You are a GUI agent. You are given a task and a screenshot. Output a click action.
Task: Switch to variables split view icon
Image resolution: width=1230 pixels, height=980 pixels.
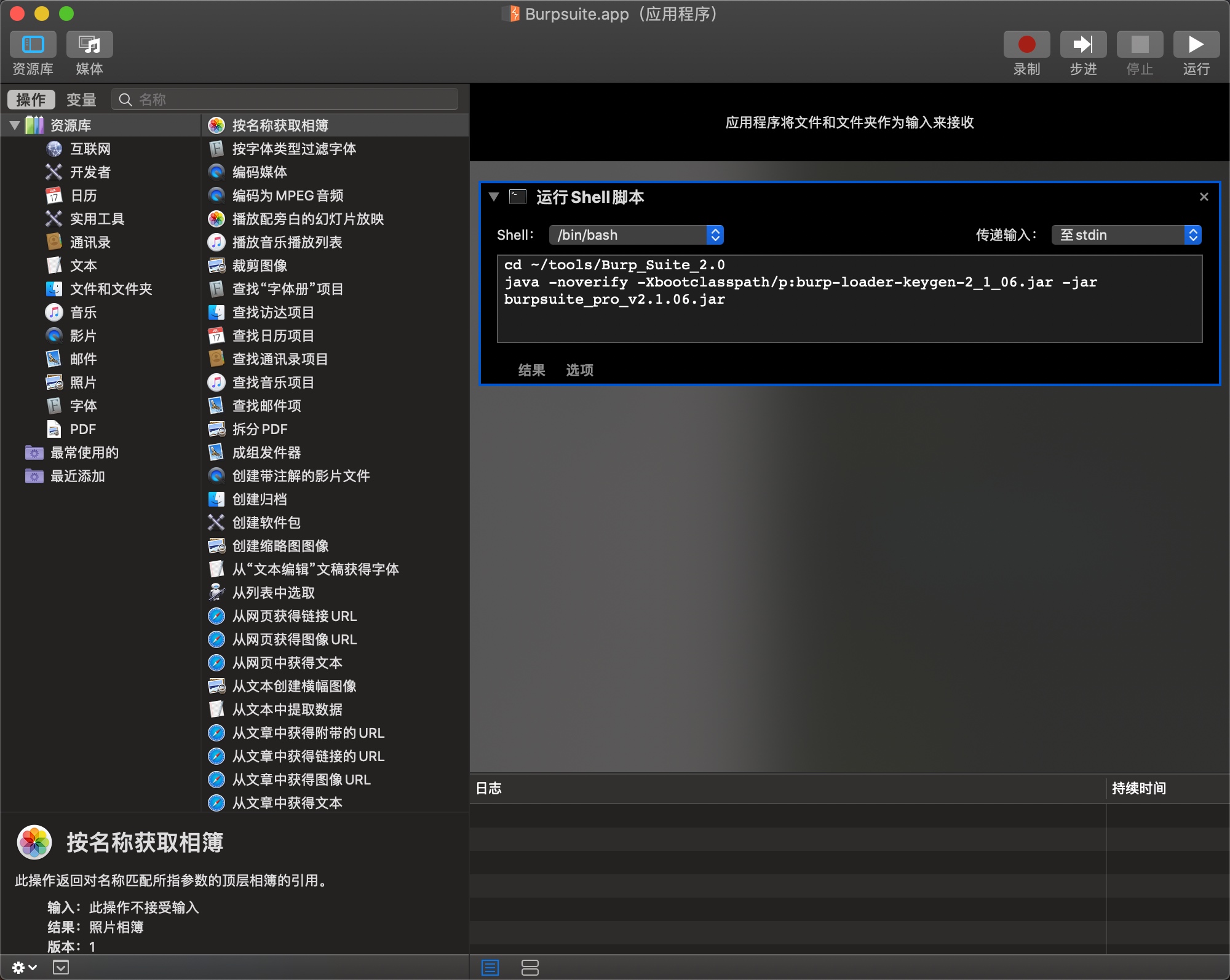(530, 967)
